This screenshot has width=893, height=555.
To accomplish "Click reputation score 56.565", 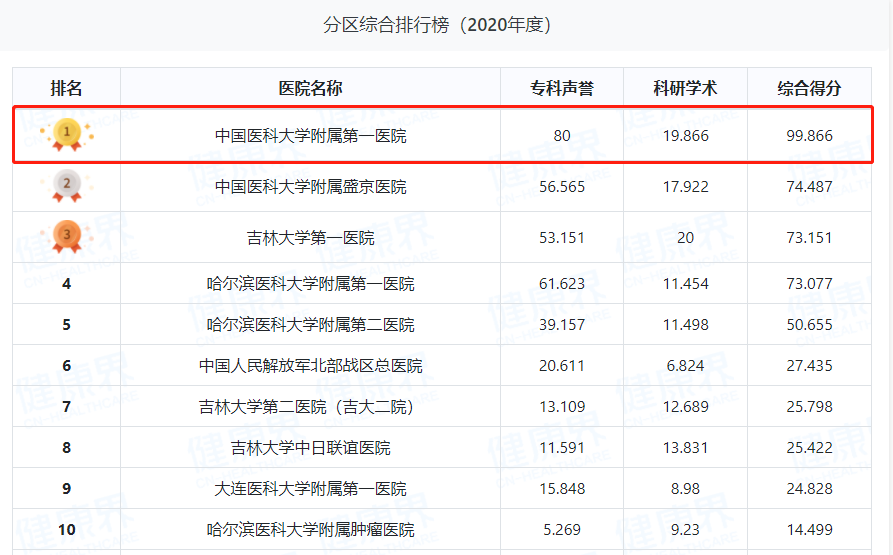I will (x=562, y=187).
